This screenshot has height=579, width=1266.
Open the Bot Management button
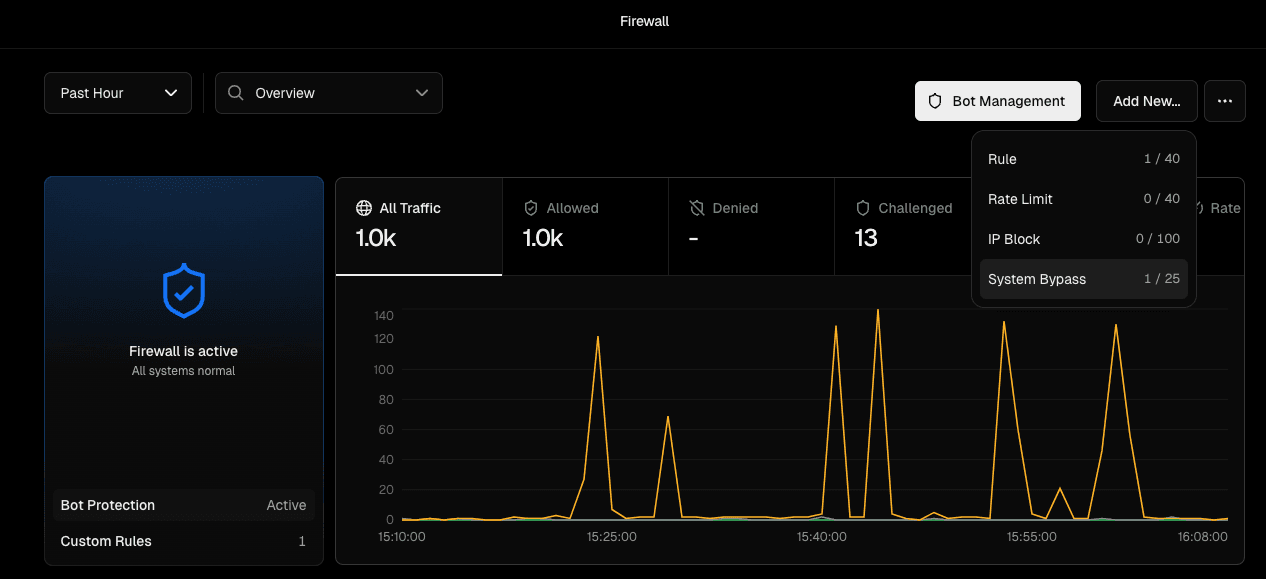[997, 101]
